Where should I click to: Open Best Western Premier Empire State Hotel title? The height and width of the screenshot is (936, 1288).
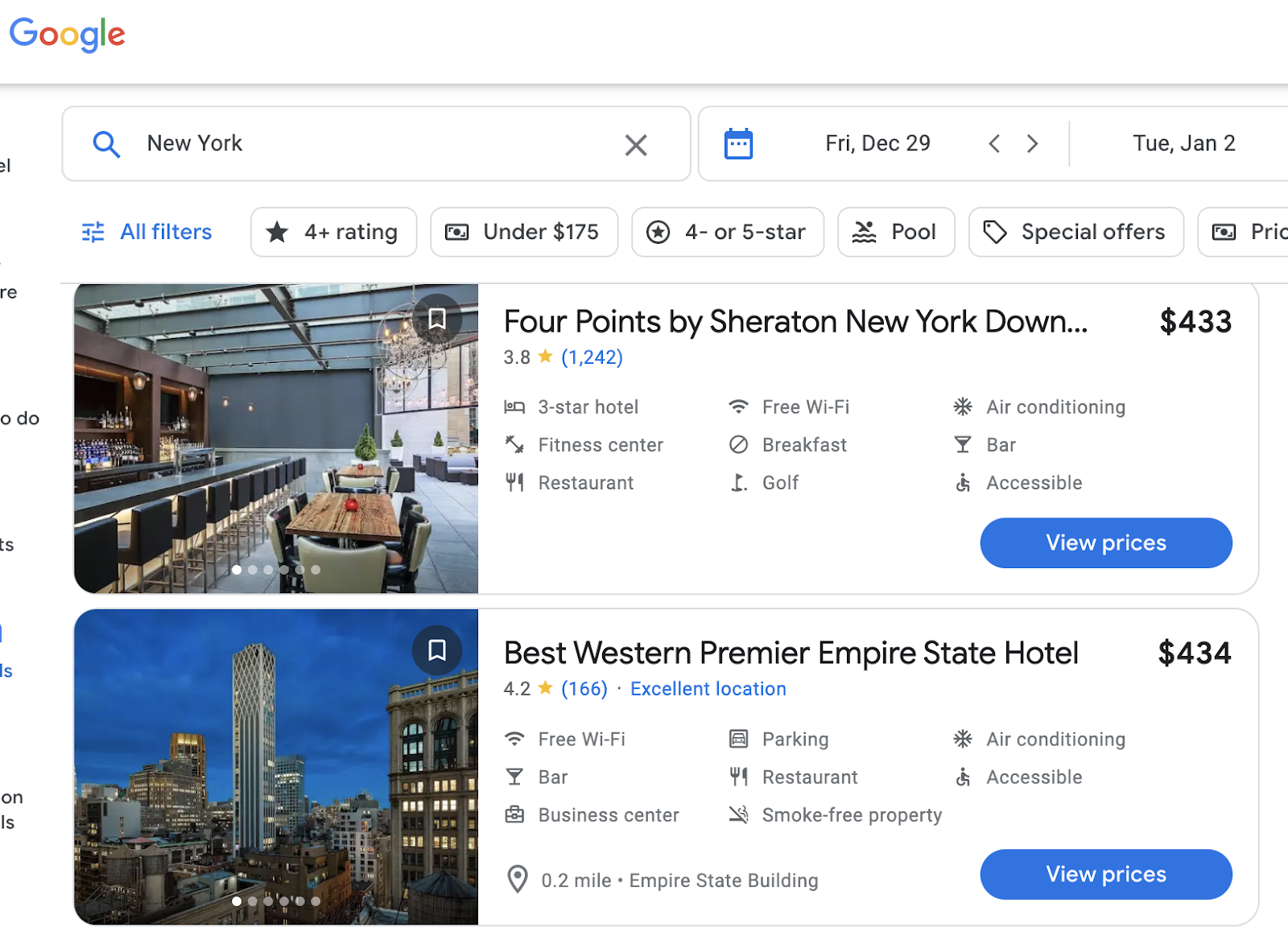(x=791, y=654)
